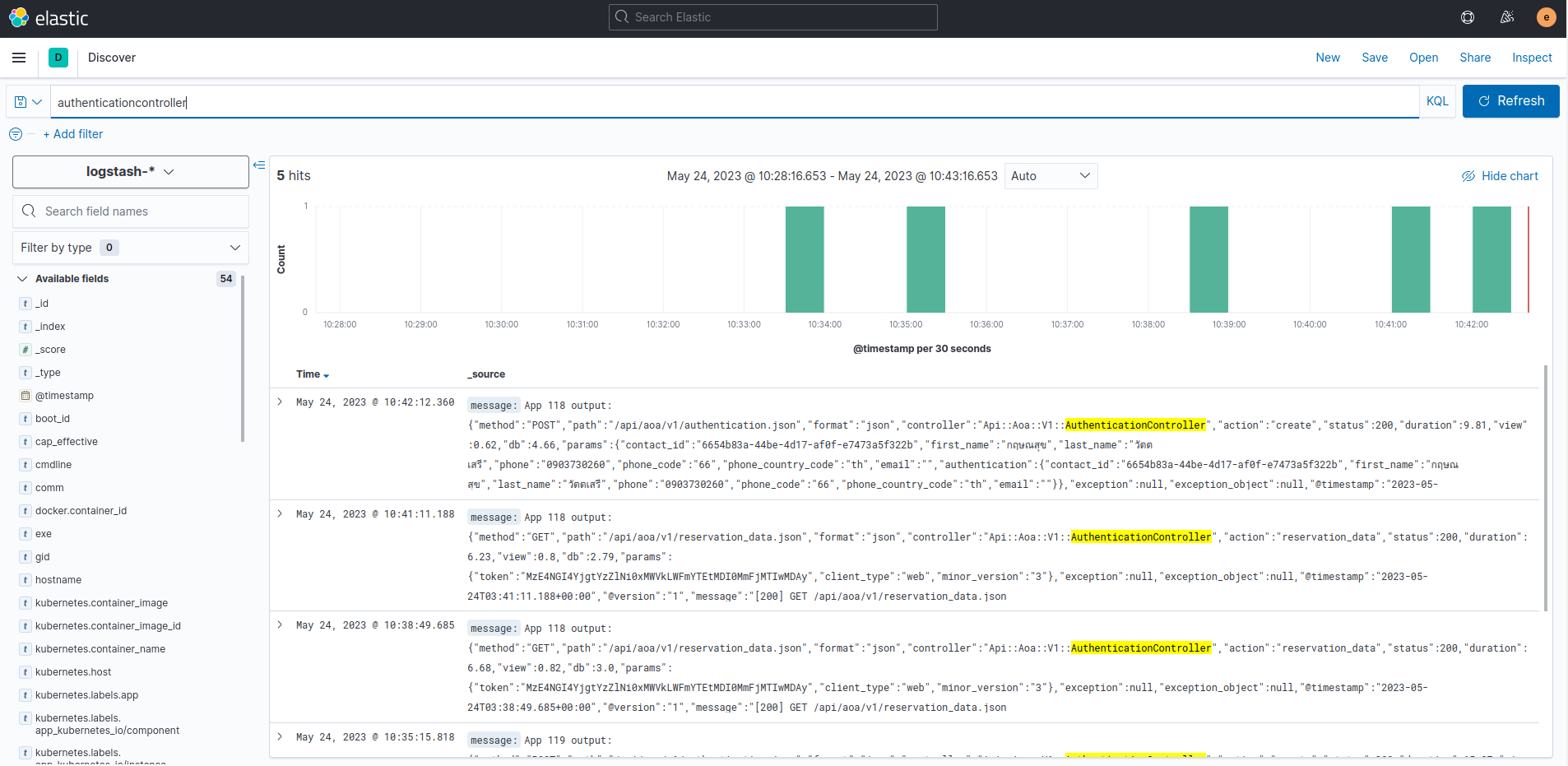Click the Refresh button

(1510, 101)
